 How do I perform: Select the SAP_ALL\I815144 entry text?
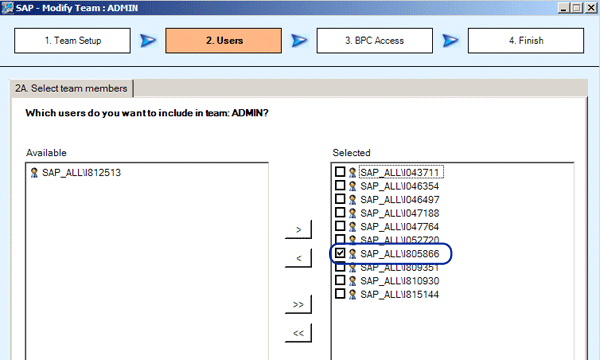[x=399, y=295]
